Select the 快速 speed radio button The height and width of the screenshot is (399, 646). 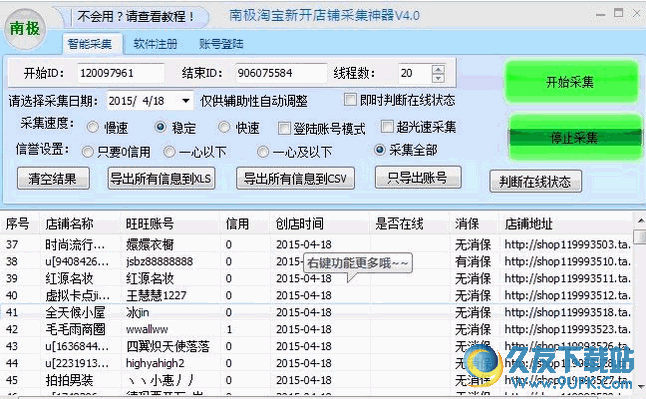pos(224,127)
